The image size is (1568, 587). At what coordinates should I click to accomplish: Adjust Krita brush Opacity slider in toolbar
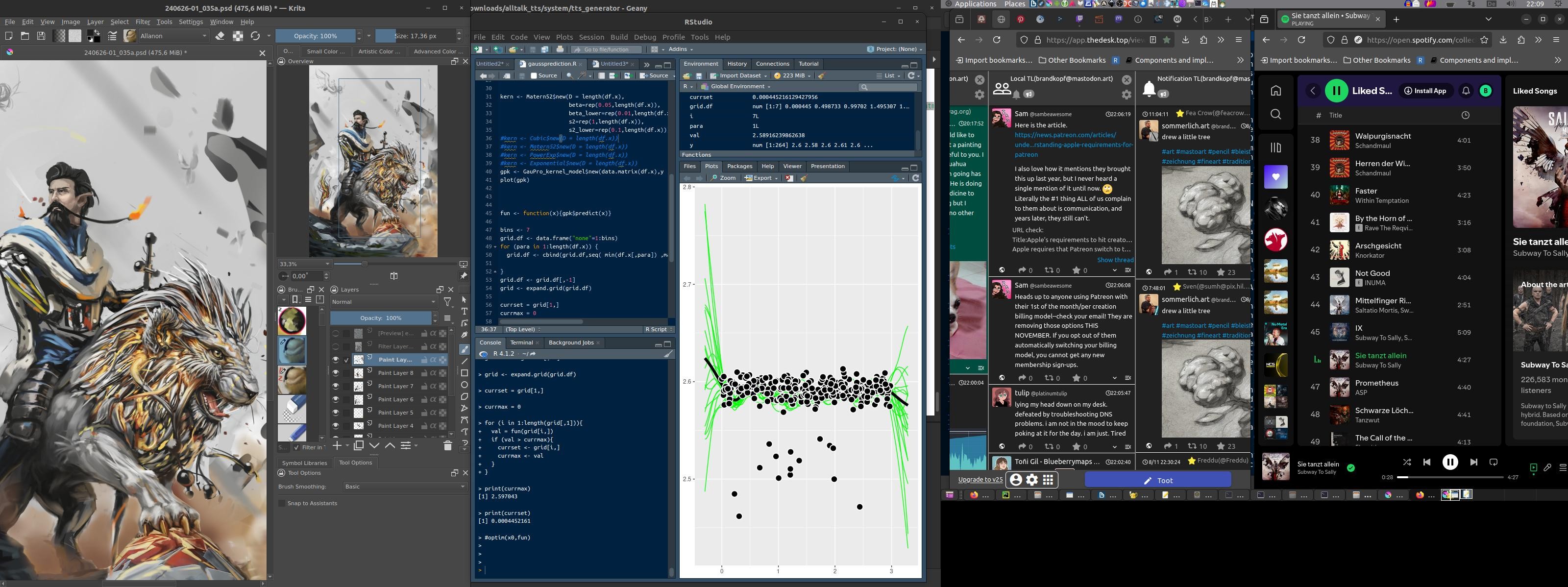315,36
